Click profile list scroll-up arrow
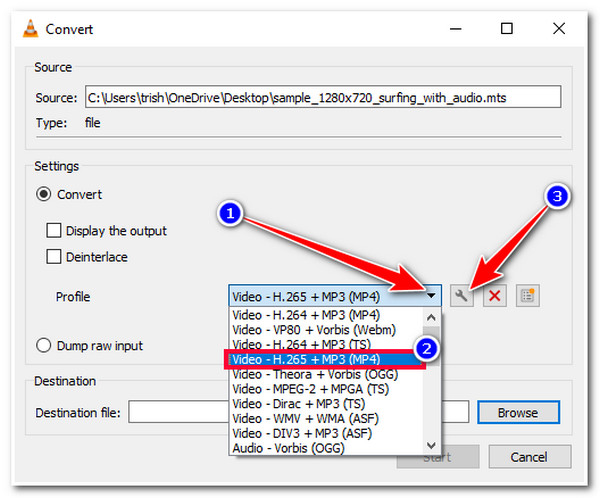The image size is (600, 498). (x=431, y=317)
